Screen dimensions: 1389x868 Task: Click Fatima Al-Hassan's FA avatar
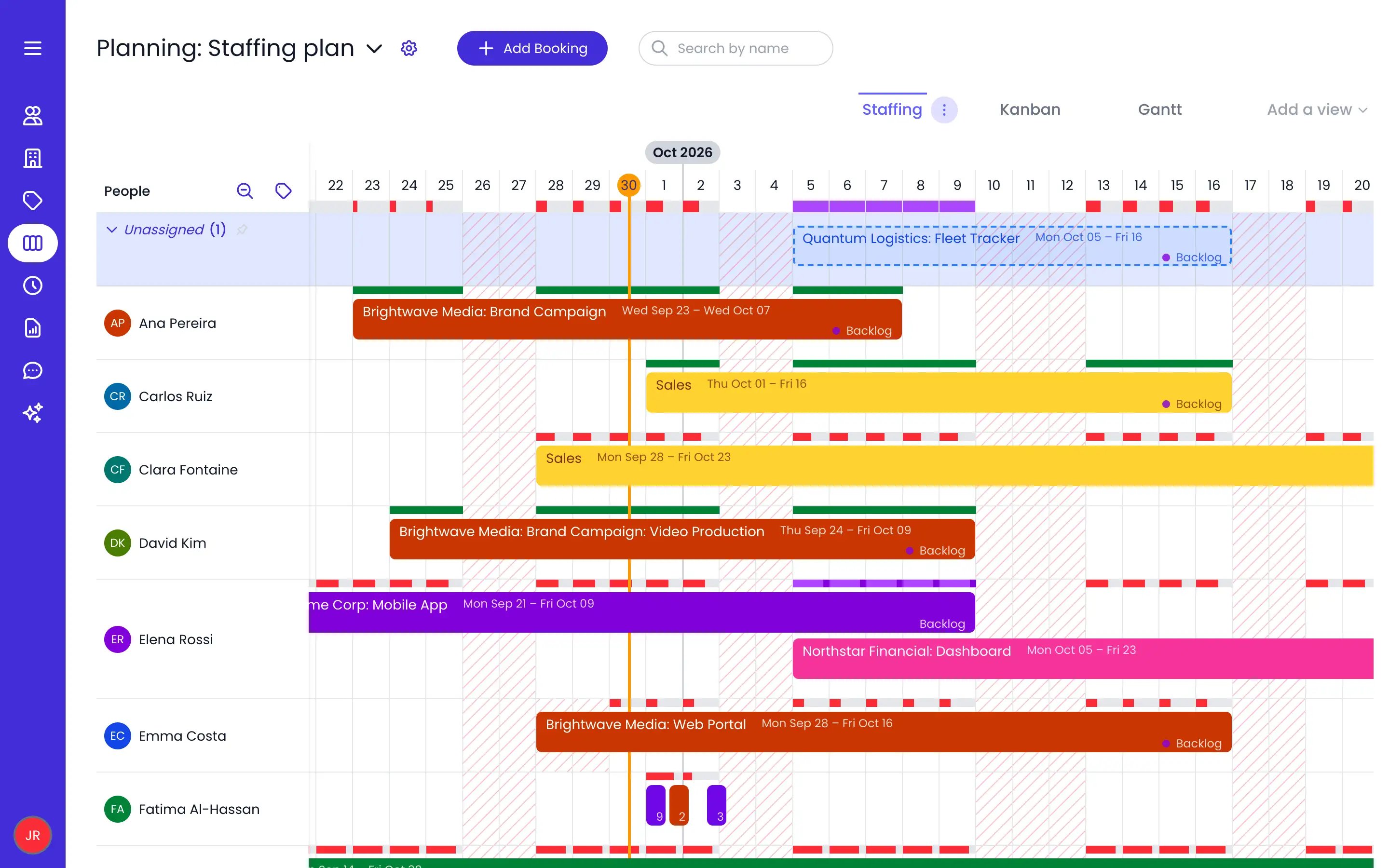click(x=117, y=810)
